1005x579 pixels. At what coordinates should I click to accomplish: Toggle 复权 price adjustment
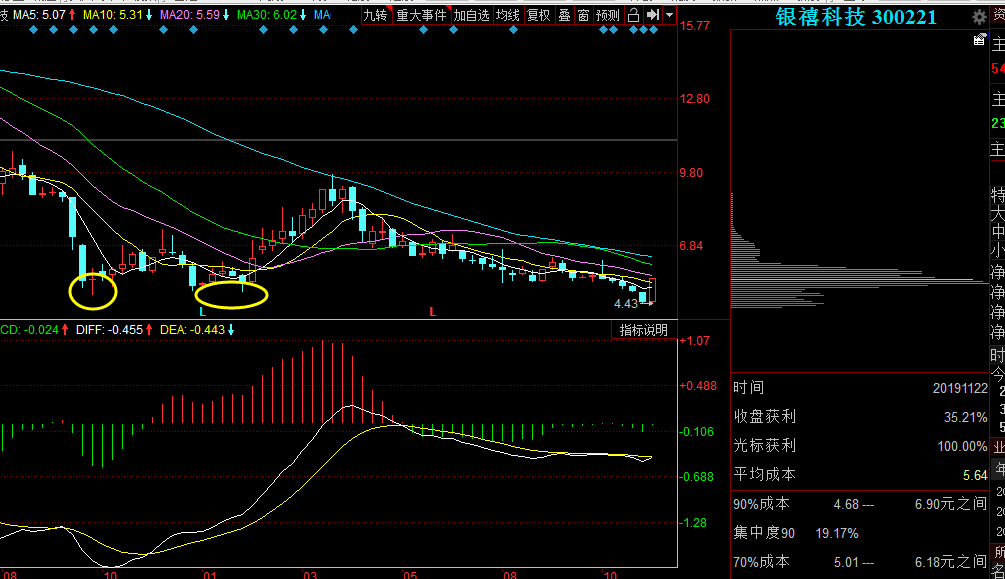pyautogui.click(x=538, y=15)
